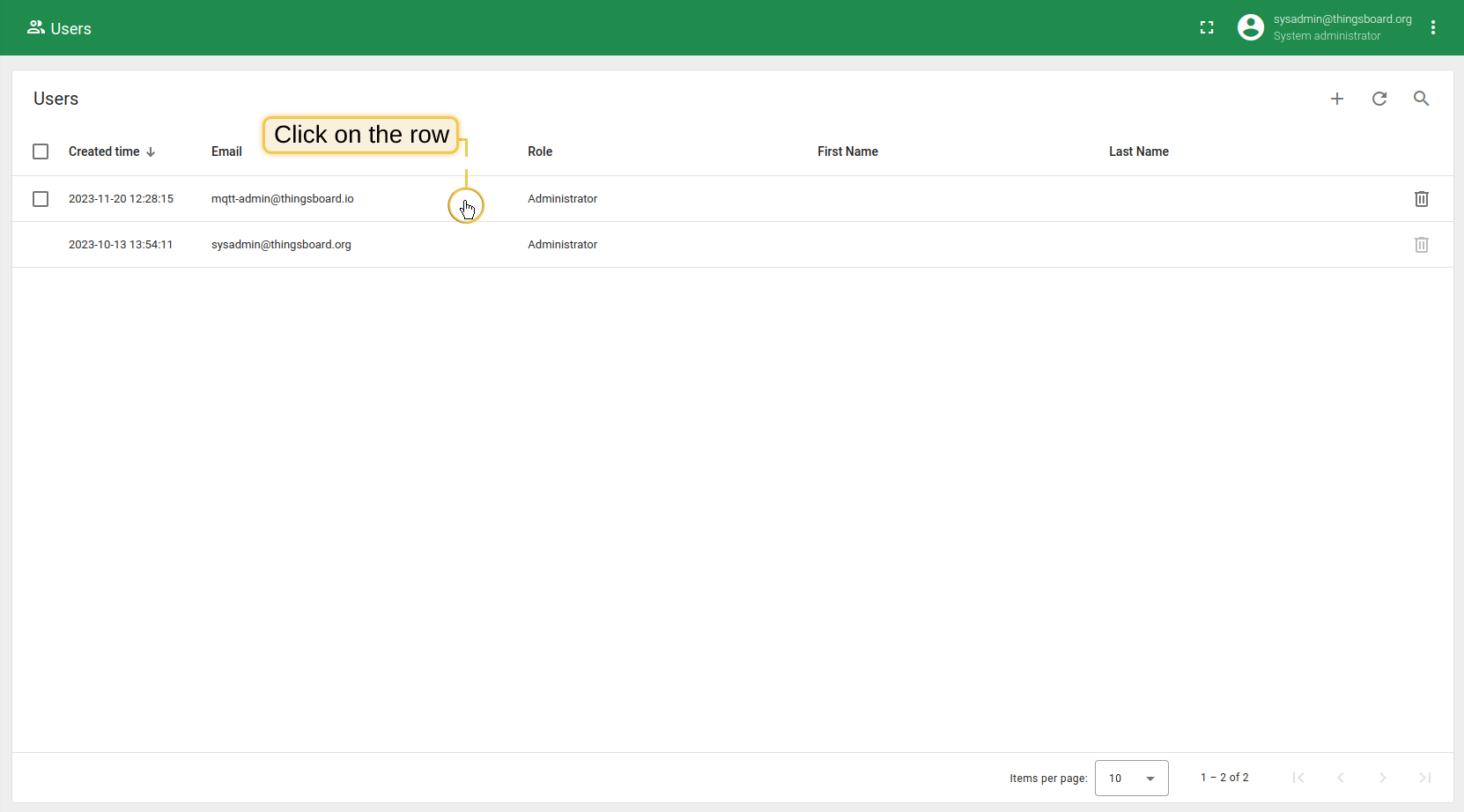Sort by Created time column

104,151
